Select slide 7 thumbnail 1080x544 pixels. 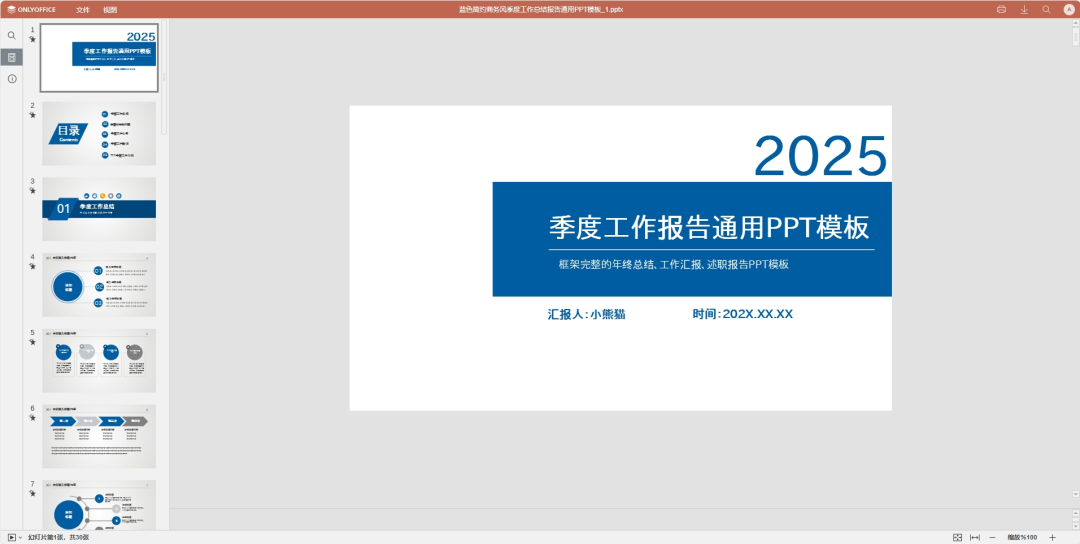tap(99, 505)
